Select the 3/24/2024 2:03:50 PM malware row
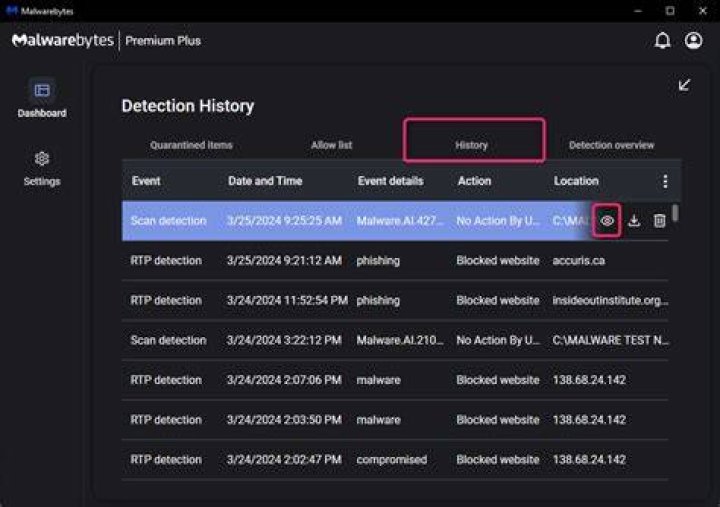The width and height of the screenshot is (720, 507). pyautogui.click(x=394, y=420)
